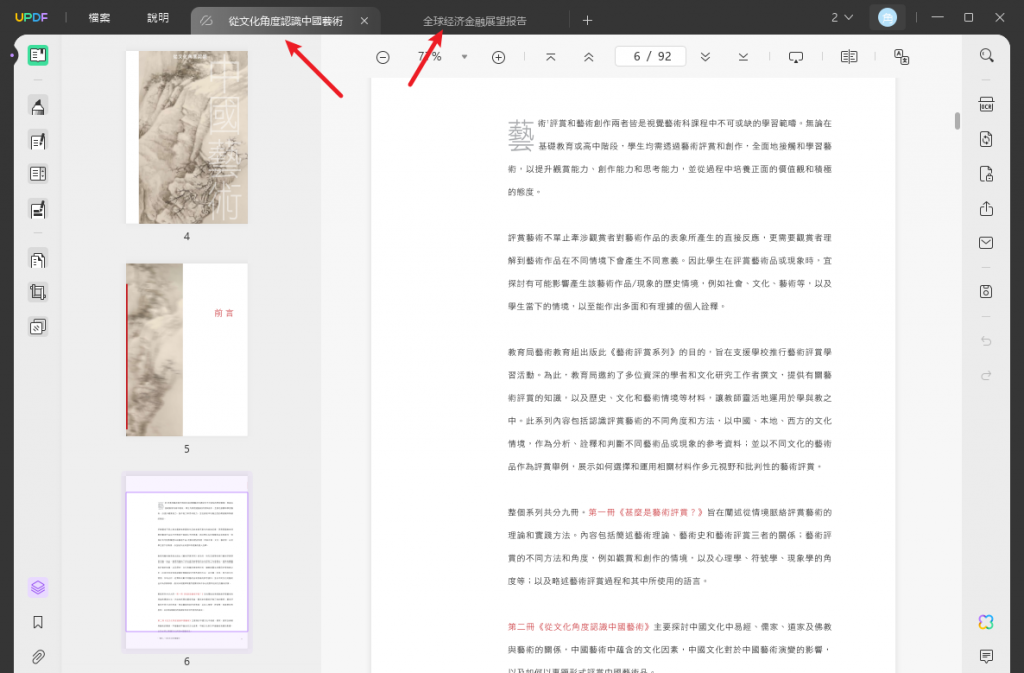Switch to the 全球经济金融展望报告 tab

pyautogui.click(x=474, y=21)
